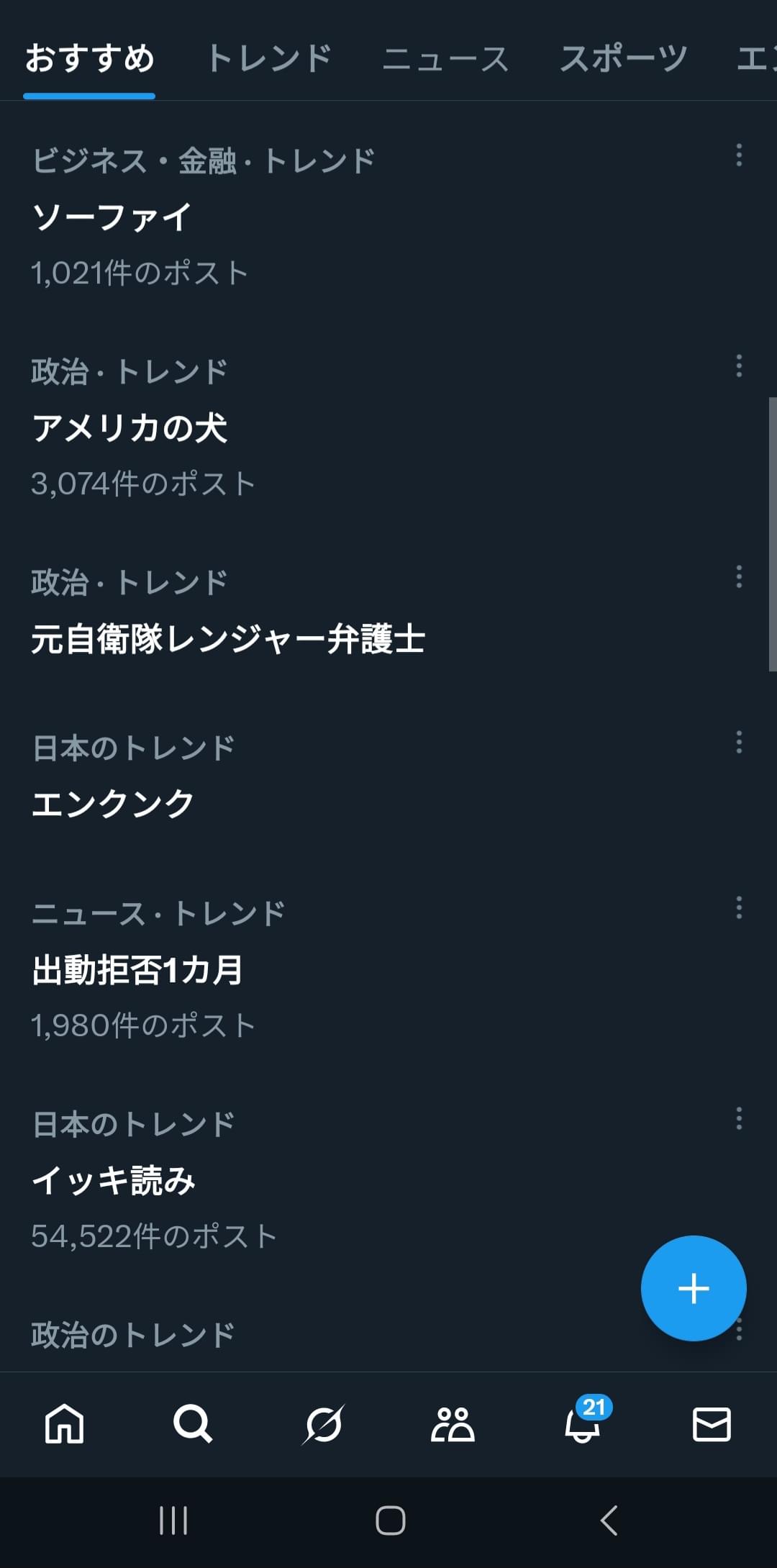Open the Communities people icon
This screenshot has height=1568, width=777.
pos(453,1424)
